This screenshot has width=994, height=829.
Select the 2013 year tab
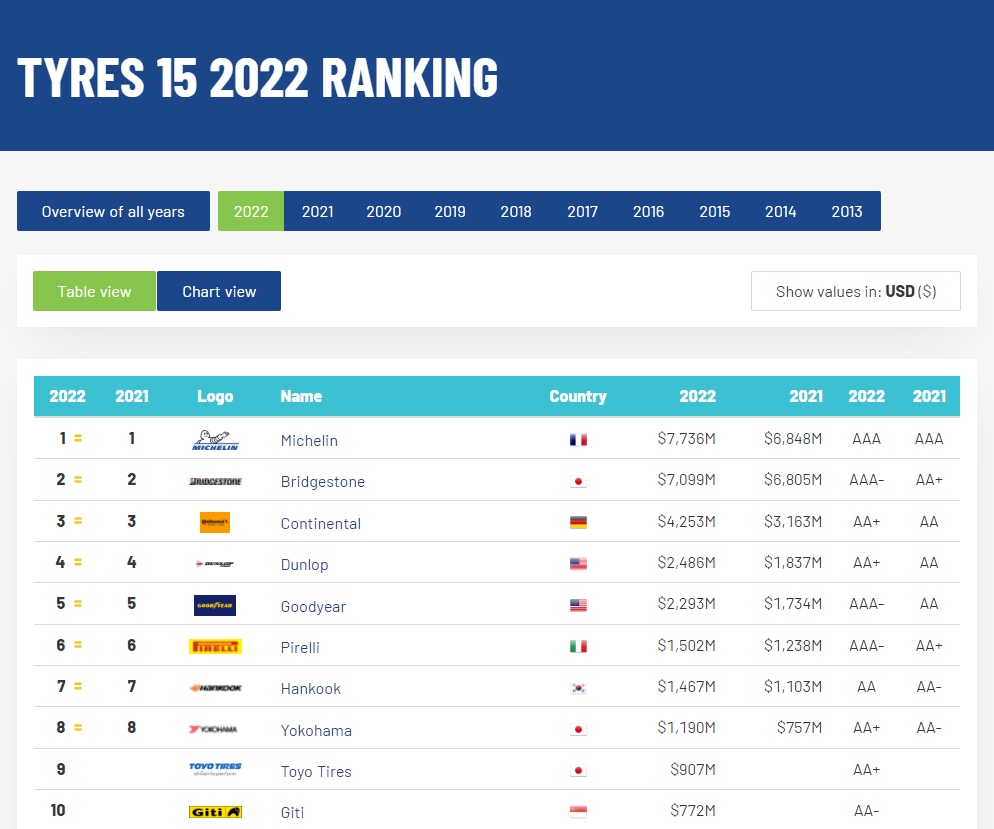coord(847,211)
